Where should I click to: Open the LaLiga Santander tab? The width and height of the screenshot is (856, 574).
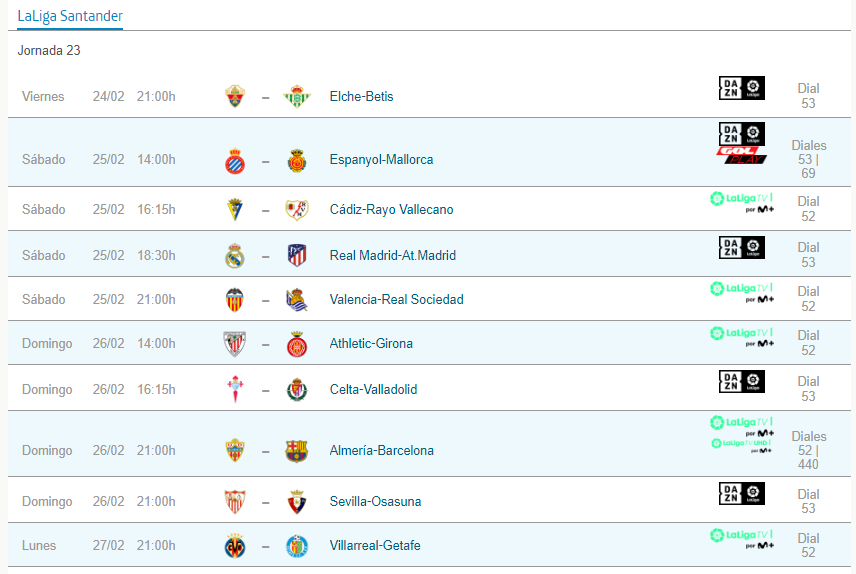point(70,16)
